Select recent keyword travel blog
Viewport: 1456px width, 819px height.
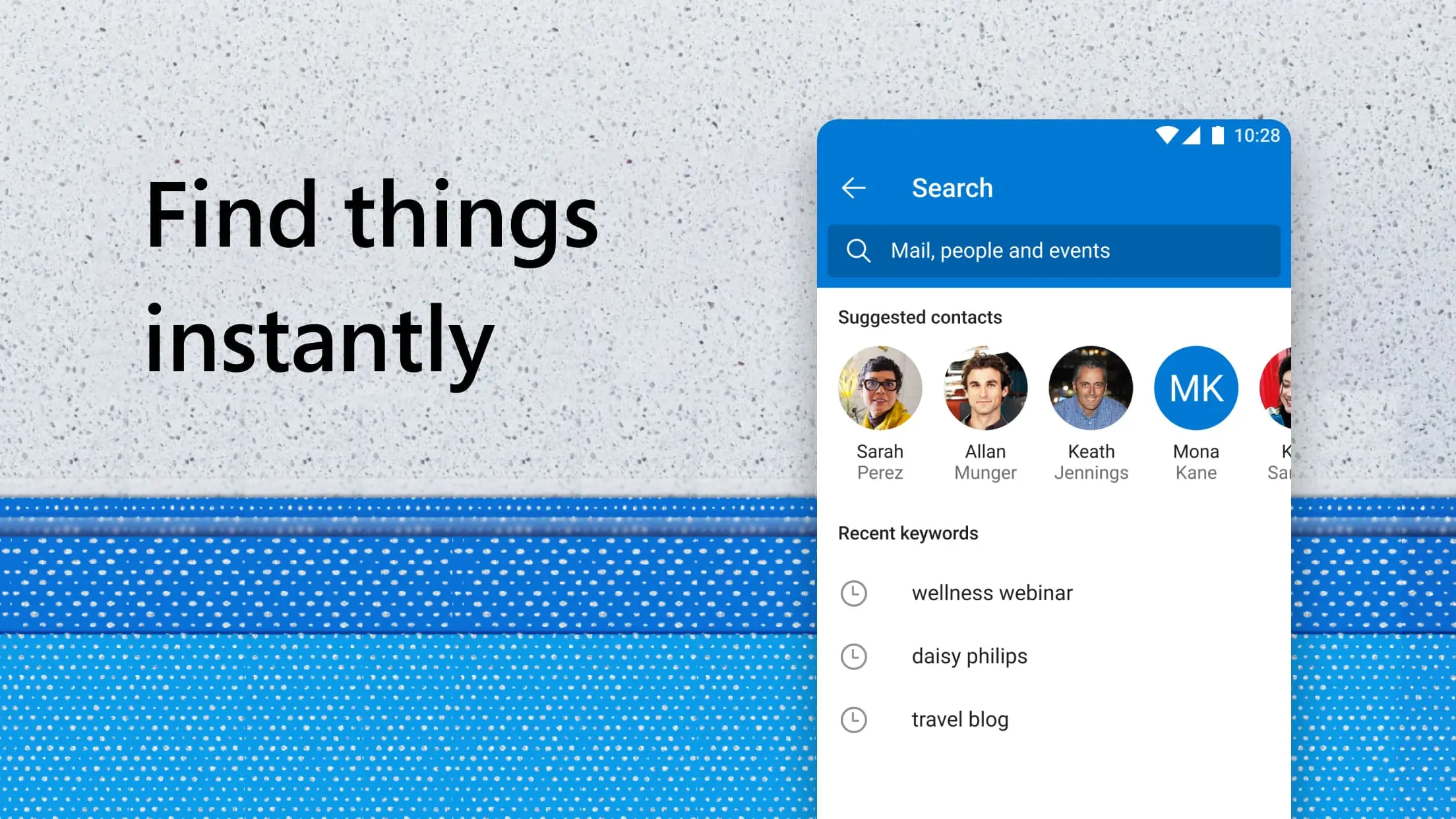960,719
